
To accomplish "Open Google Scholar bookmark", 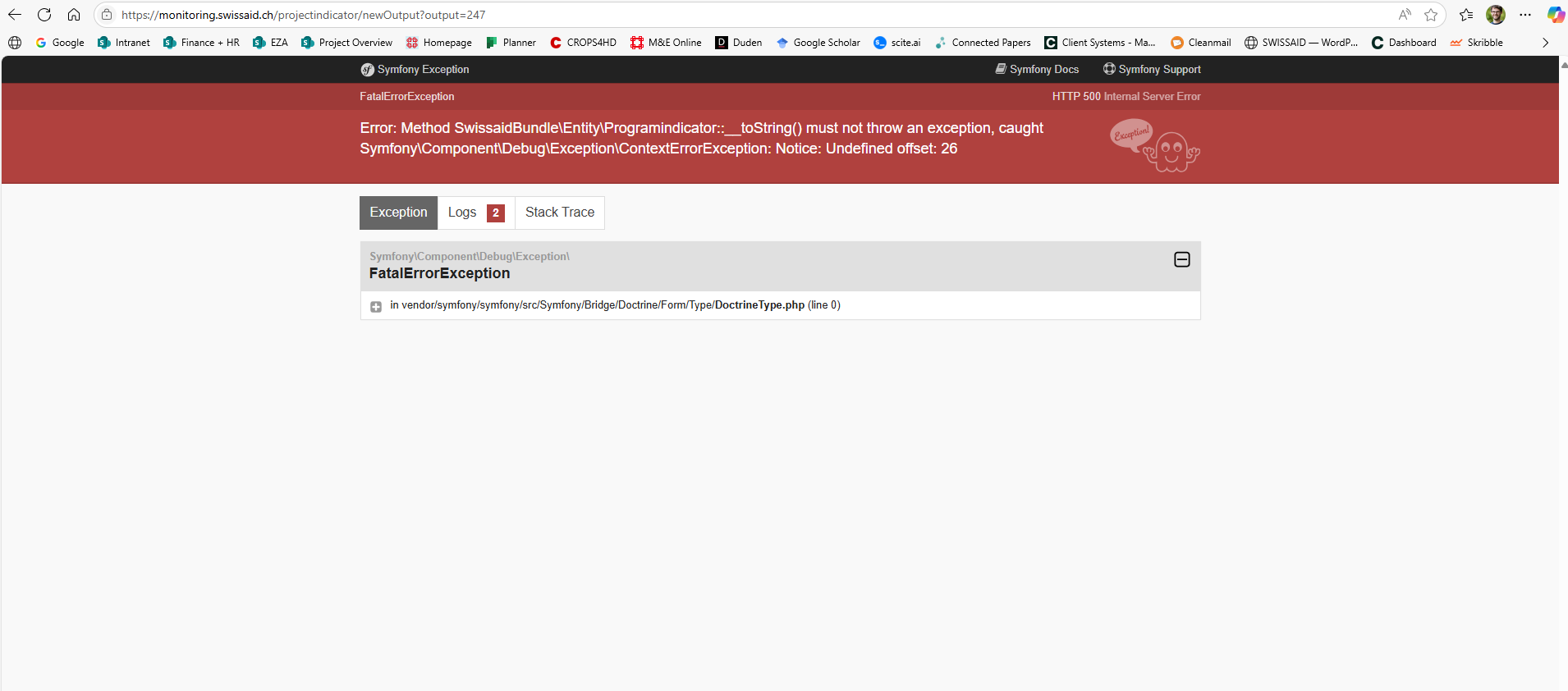I will click(x=818, y=43).
